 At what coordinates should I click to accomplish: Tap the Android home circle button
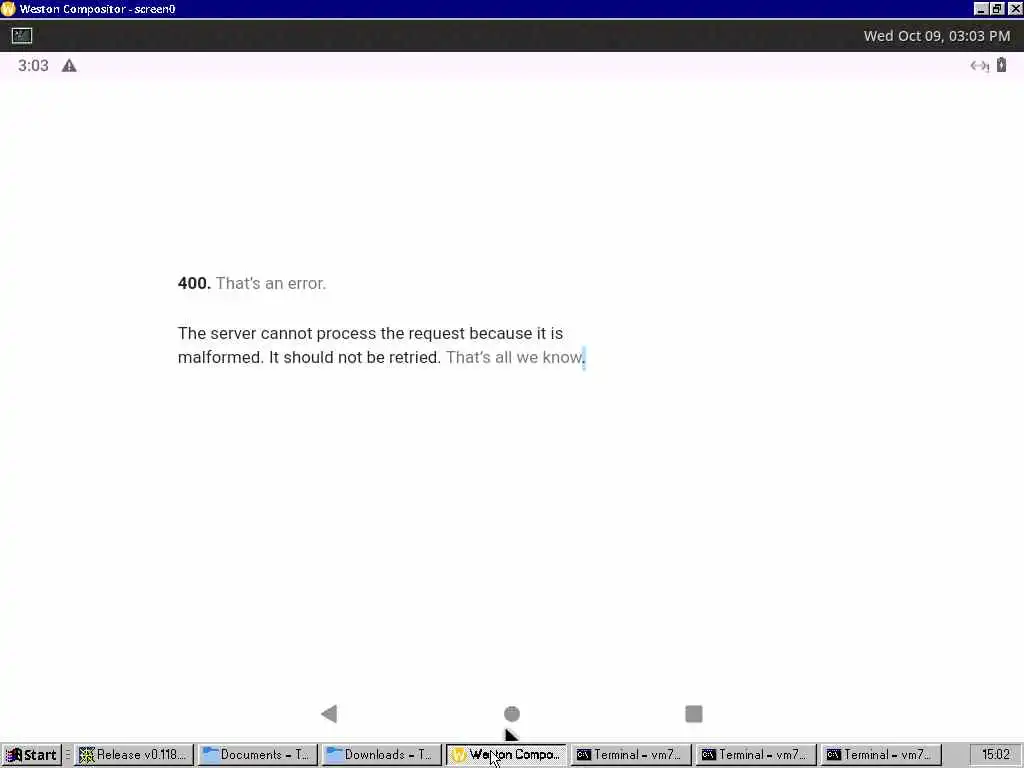coord(512,714)
